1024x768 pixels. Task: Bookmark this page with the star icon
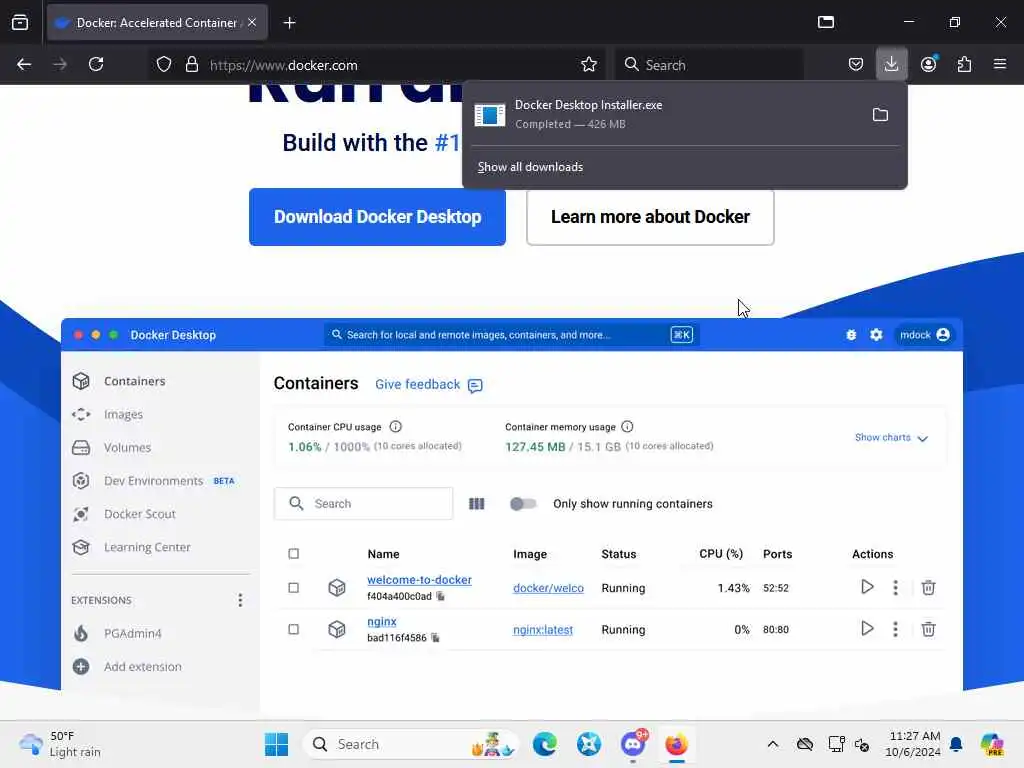588,65
